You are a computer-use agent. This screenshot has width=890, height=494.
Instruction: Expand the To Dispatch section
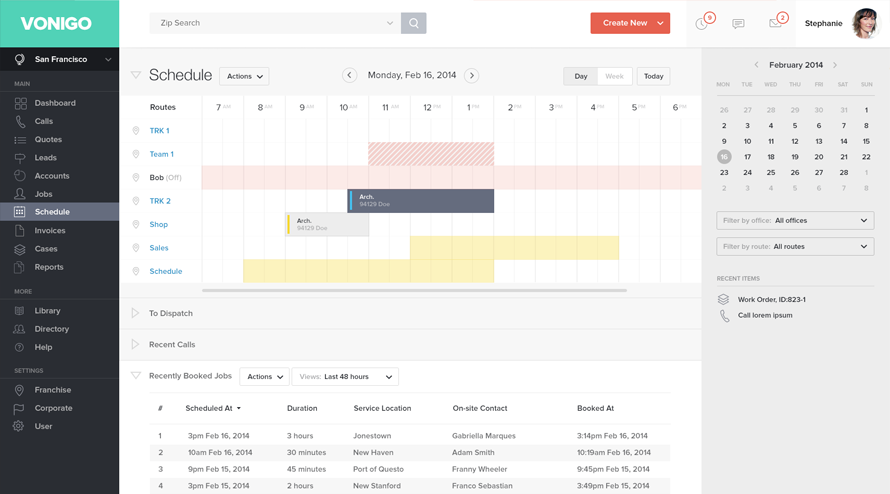(136, 313)
